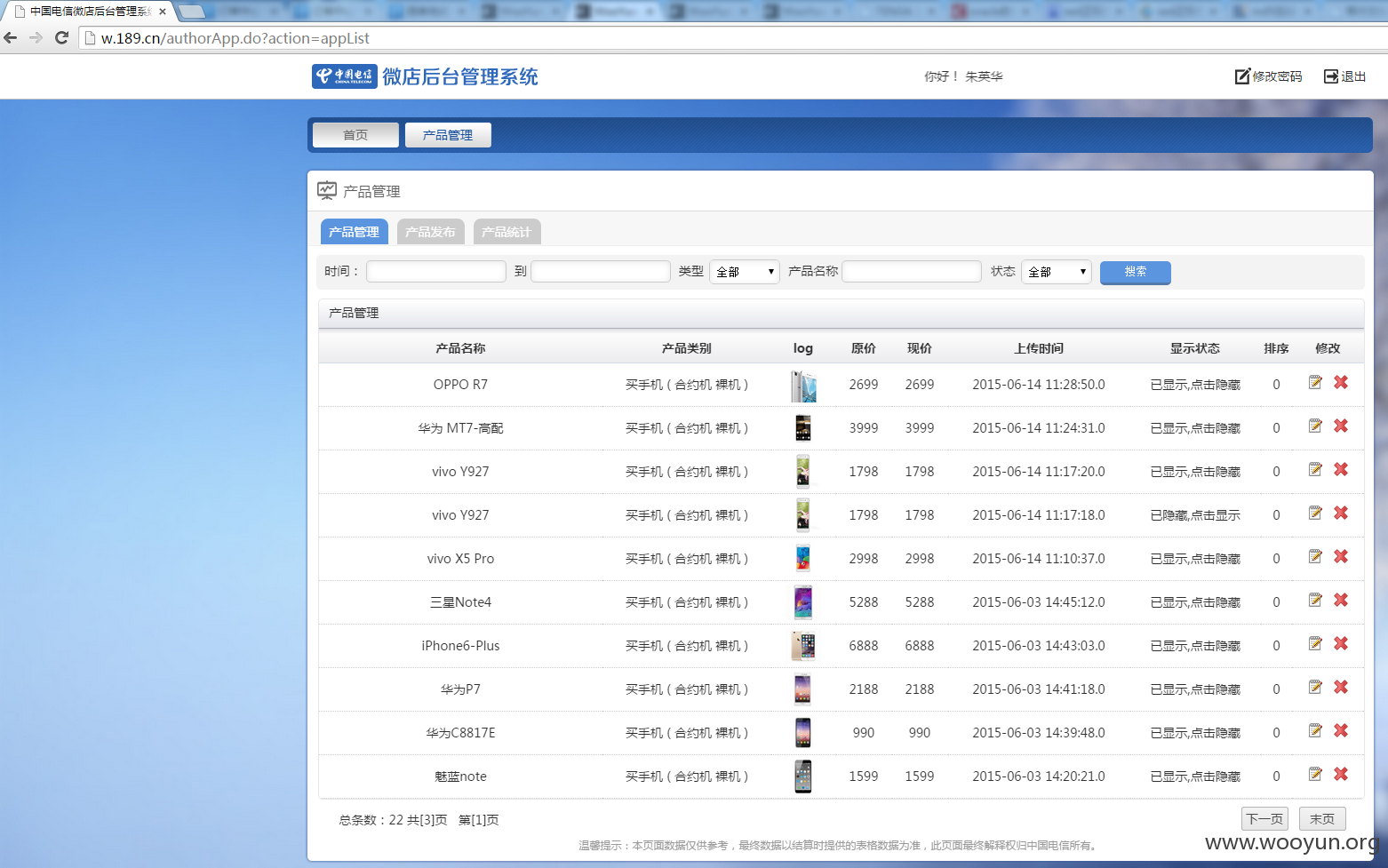1388x868 pixels.
Task: Click the browser back arrow
Action: click(x=11, y=38)
